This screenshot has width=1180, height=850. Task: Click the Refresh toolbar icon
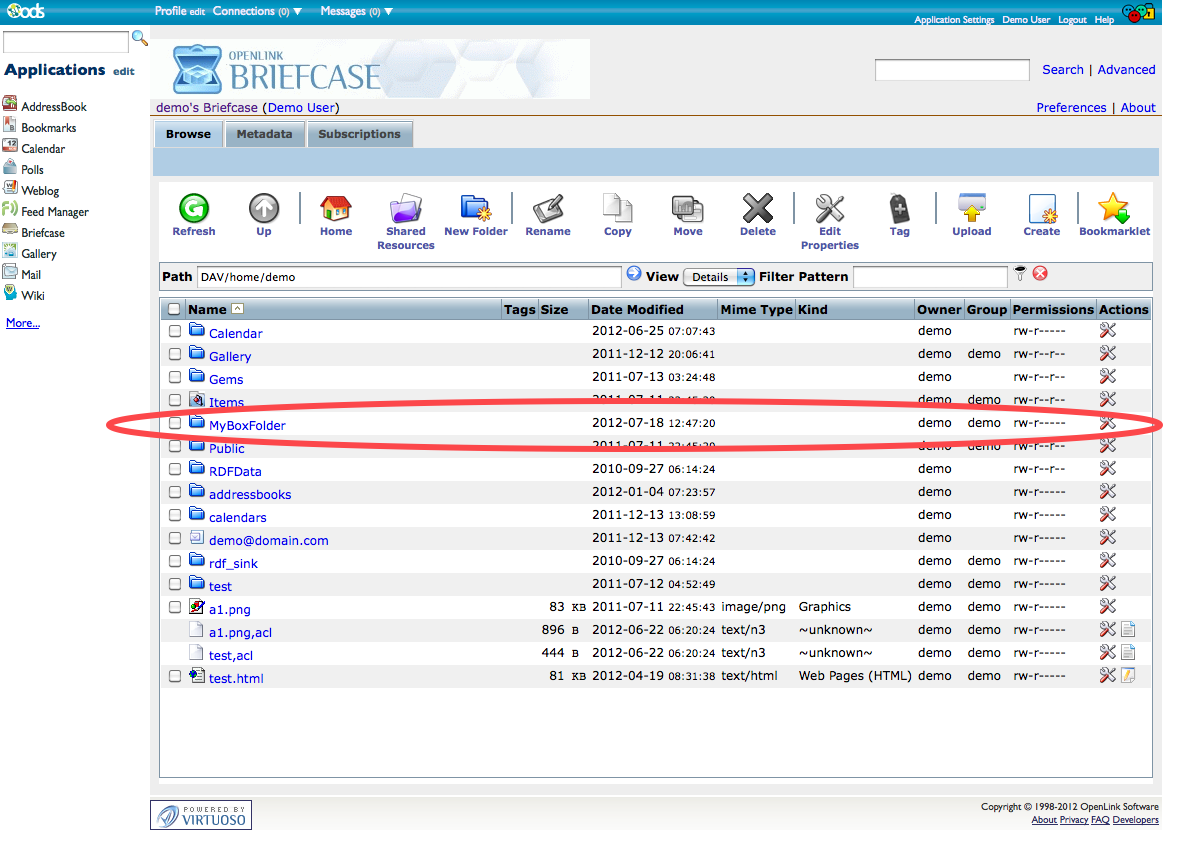(x=193, y=209)
